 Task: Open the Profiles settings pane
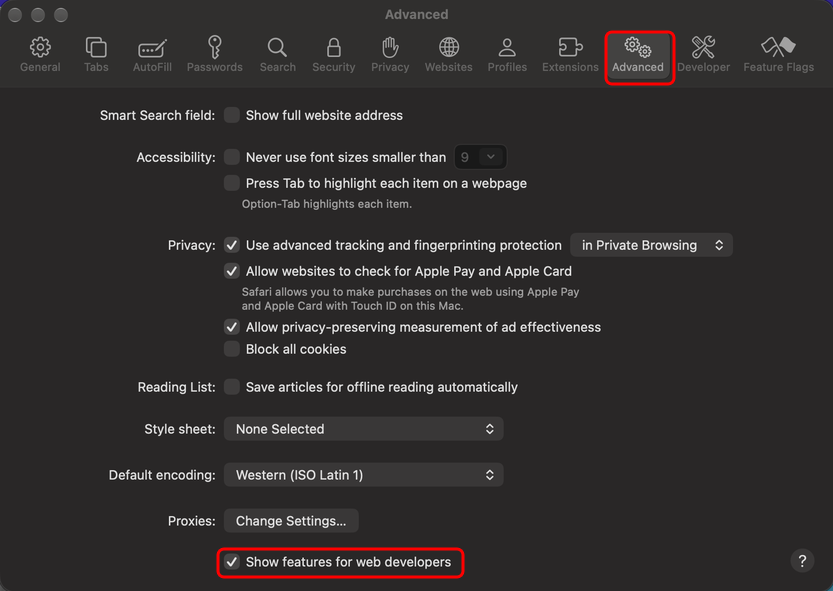(507, 55)
